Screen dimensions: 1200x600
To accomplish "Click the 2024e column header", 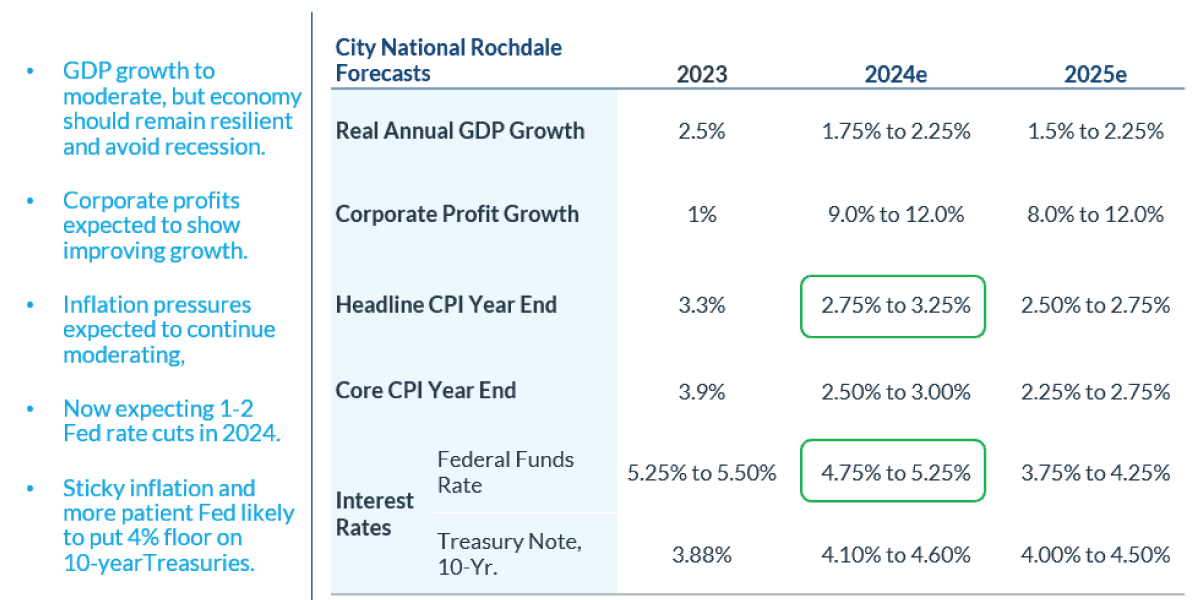I will click(x=895, y=75).
